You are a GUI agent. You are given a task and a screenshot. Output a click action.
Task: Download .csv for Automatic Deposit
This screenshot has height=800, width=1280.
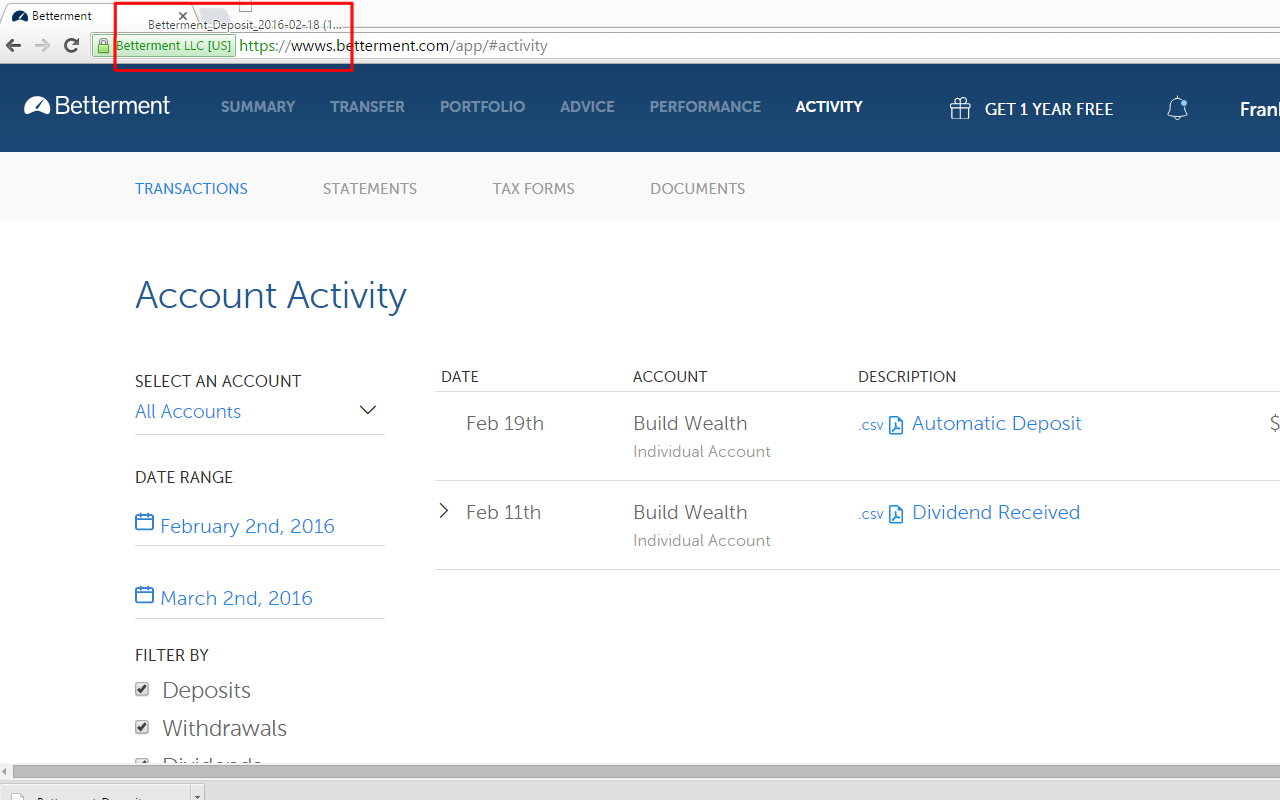tap(871, 425)
